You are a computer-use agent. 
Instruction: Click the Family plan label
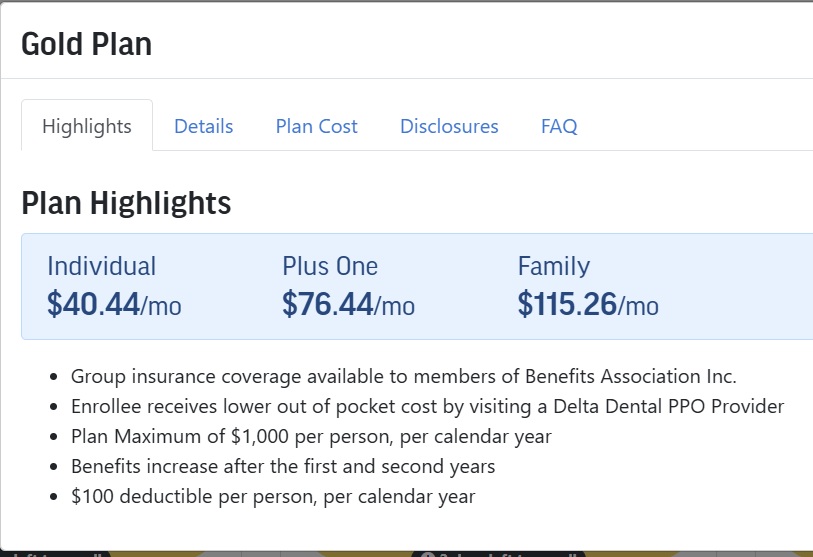click(x=554, y=266)
